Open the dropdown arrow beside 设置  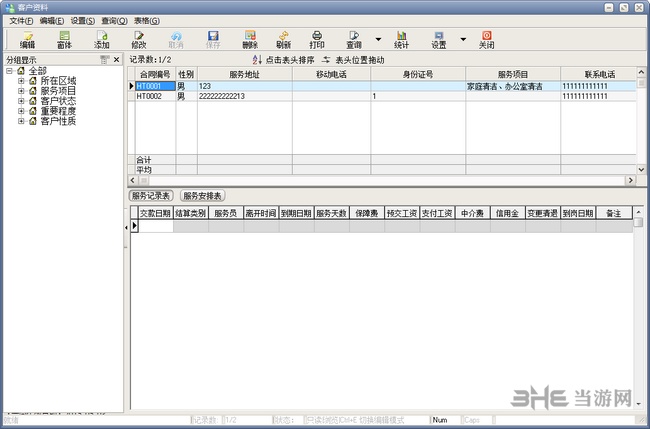[463, 40]
